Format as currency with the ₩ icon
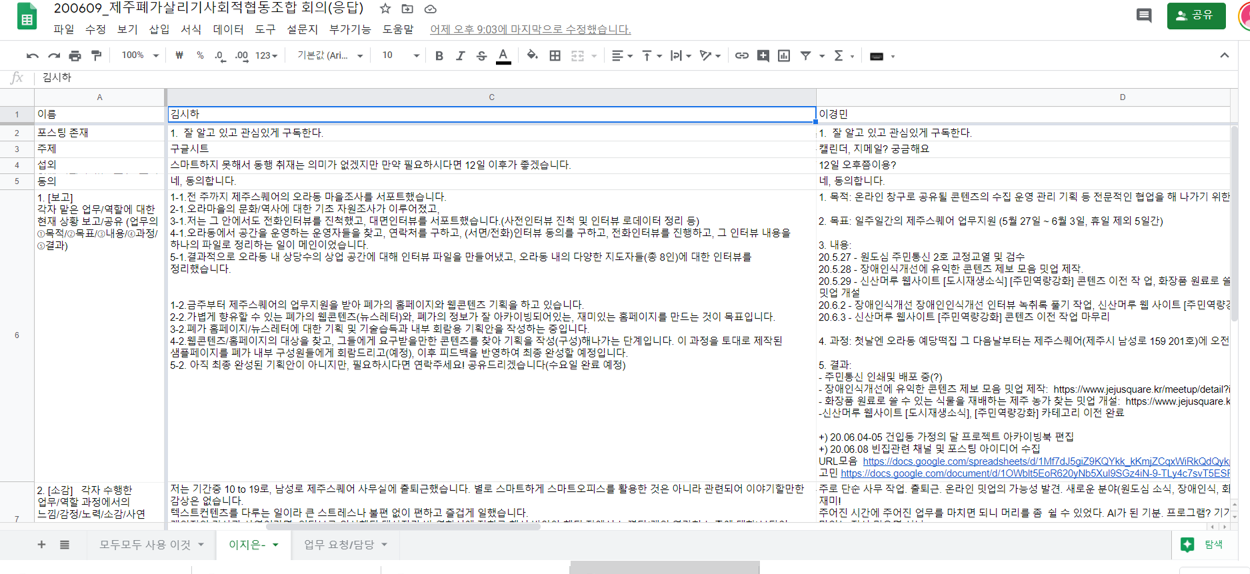The height and width of the screenshot is (574, 1250). coord(180,56)
